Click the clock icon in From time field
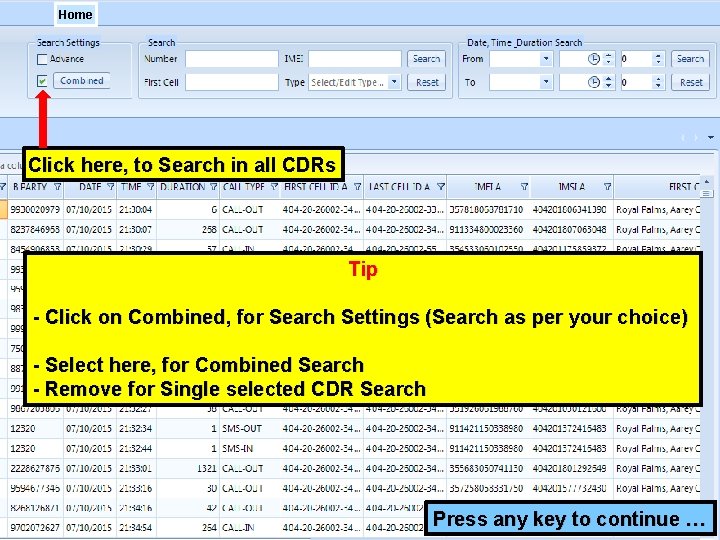The width and height of the screenshot is (720, 540). point(594,59)
